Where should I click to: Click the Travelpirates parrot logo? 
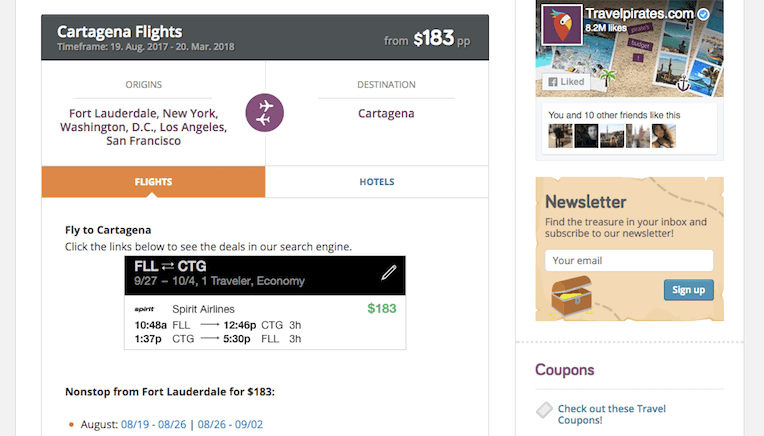(562, 25)
